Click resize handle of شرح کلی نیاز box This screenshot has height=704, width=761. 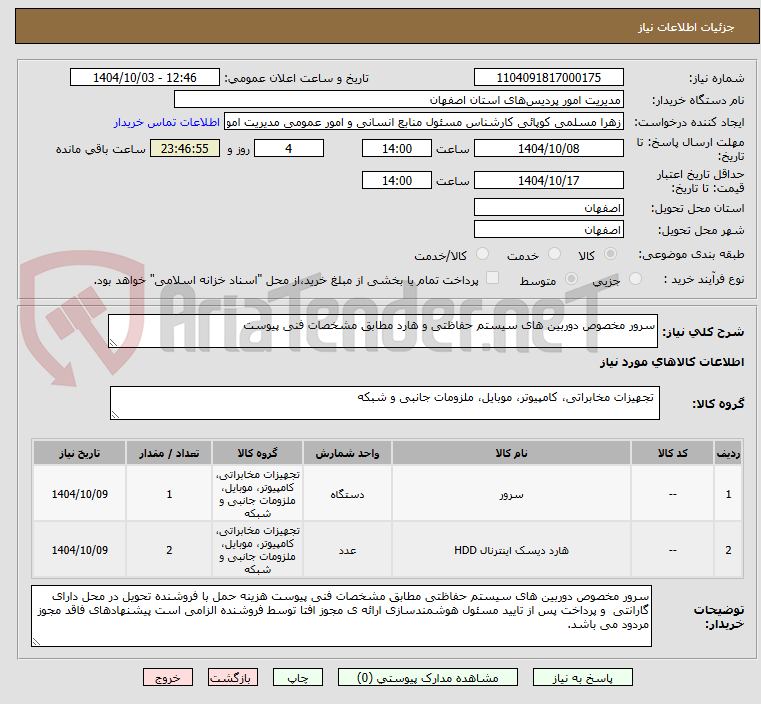pos(114,343)
